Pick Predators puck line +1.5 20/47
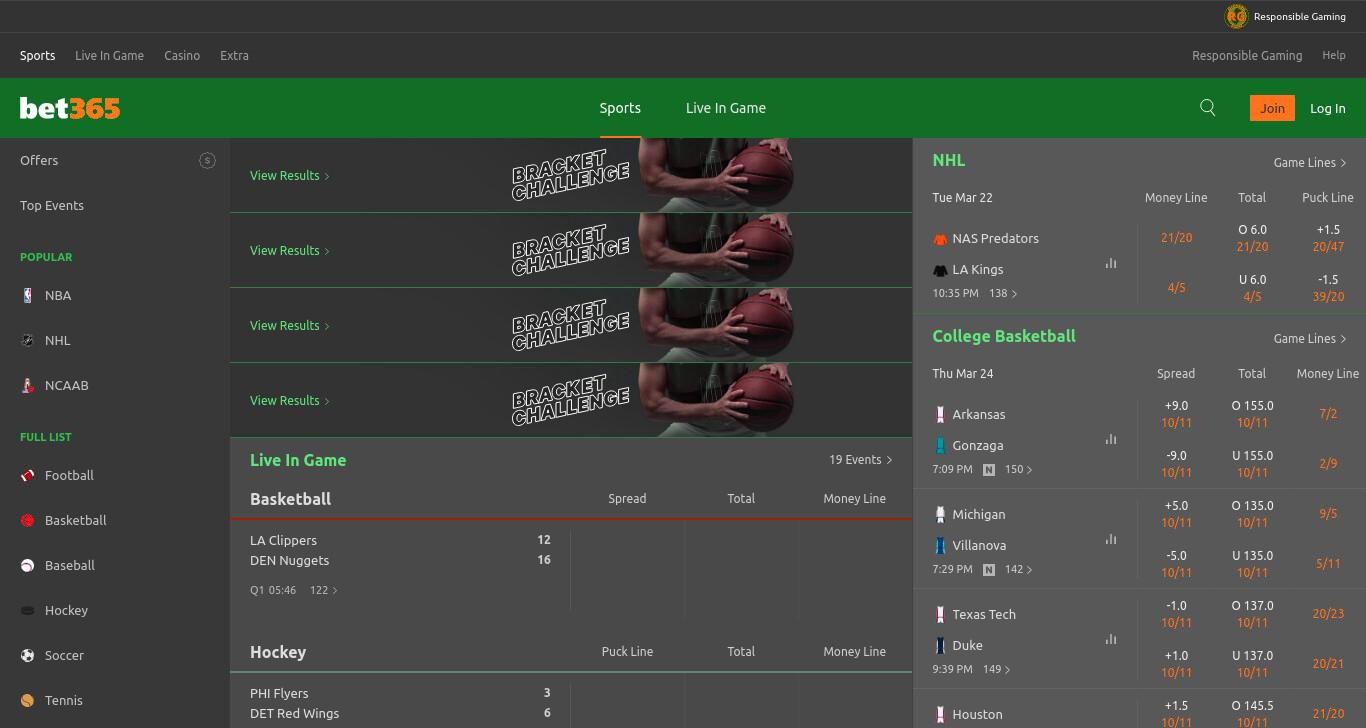The height and width of the screenshot is (728, 1366). click(x=1328, y=238)
